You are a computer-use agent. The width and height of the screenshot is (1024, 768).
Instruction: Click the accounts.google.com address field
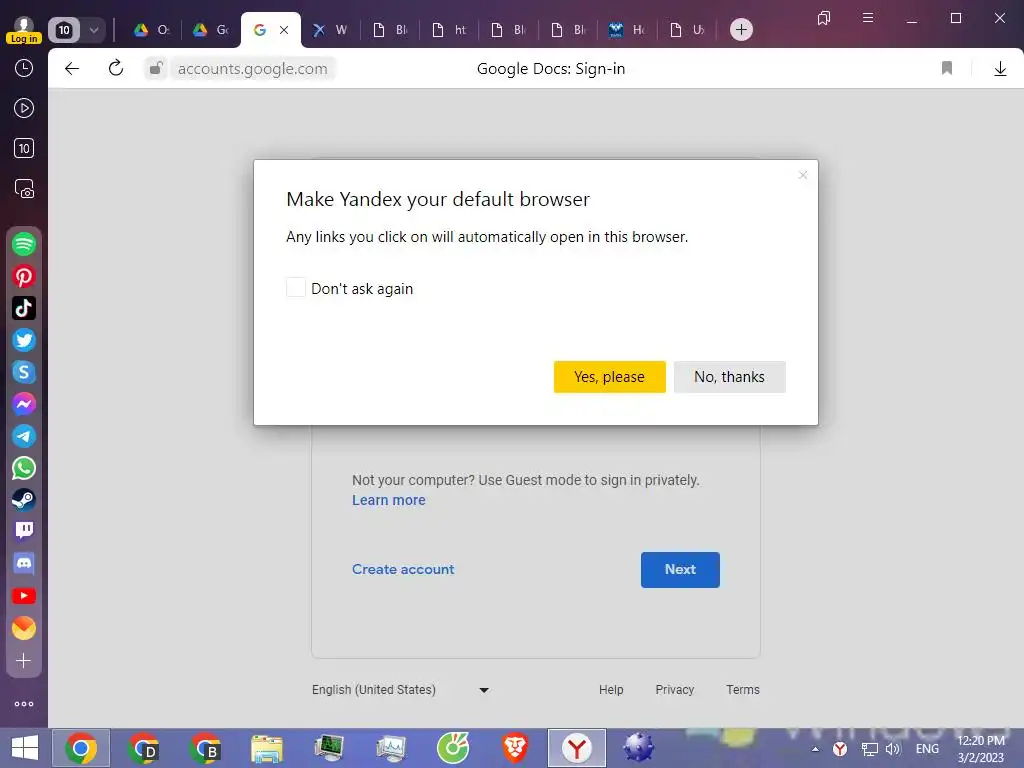pyautogui.click(x=253, y=69)
